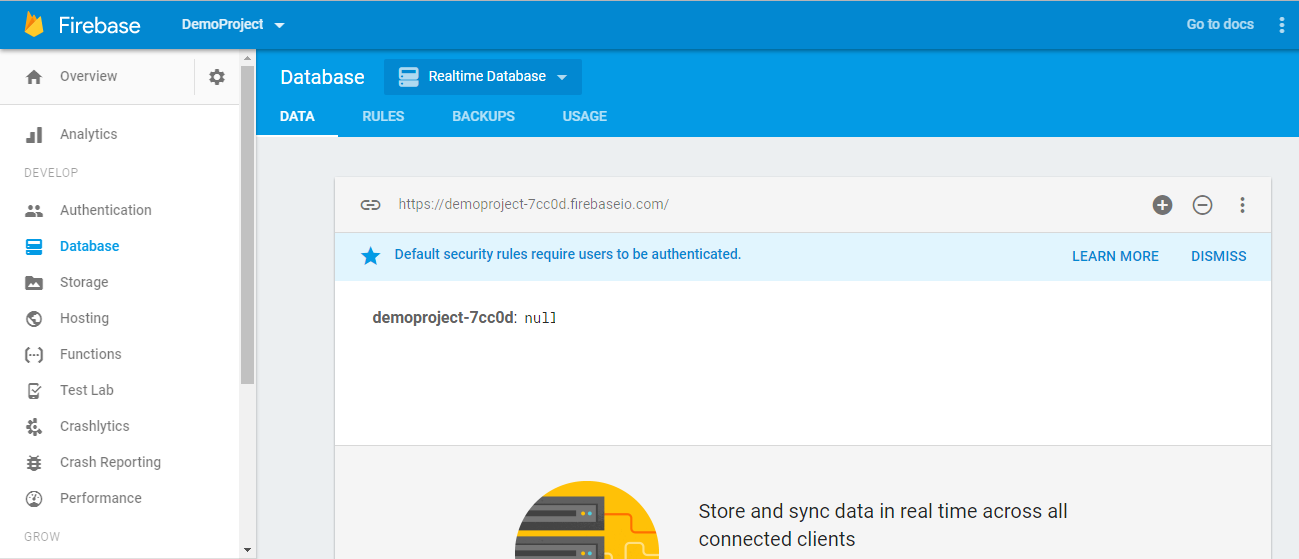Click the Authentication people icon
This screenshot has width=1299, height=559.
[34, 210]
